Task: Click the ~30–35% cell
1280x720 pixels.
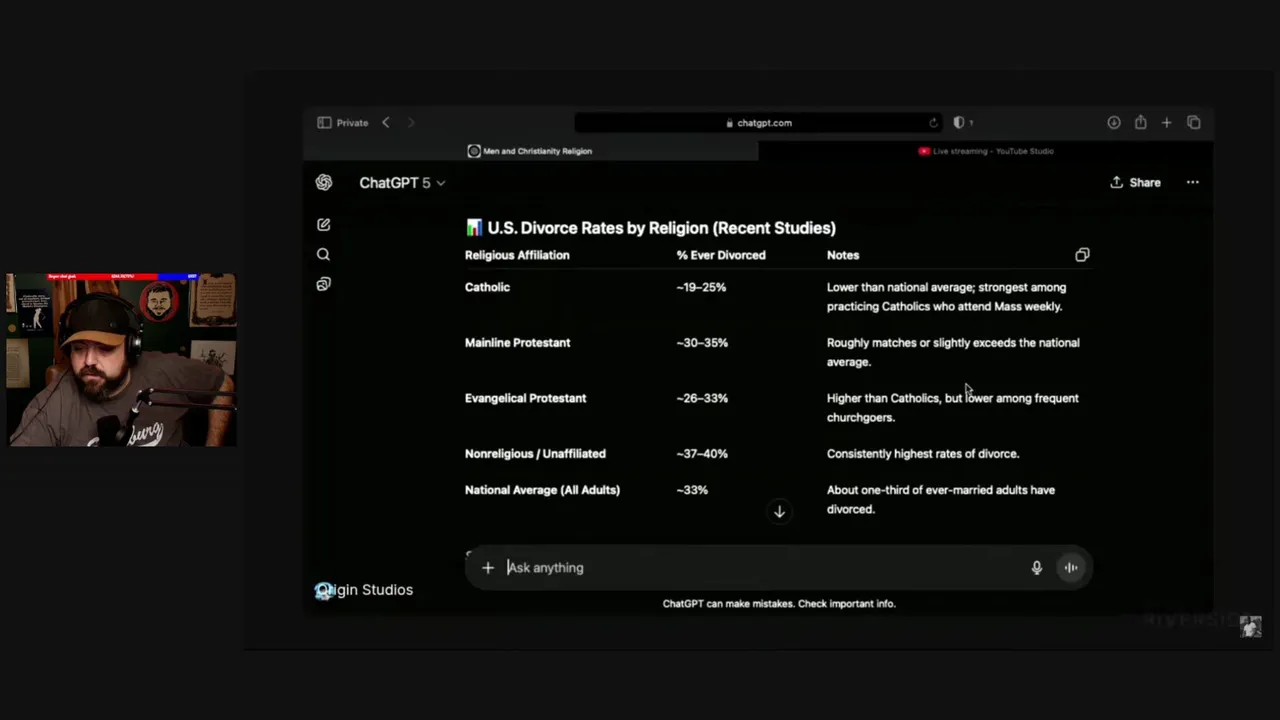Action: click(702, 343)
